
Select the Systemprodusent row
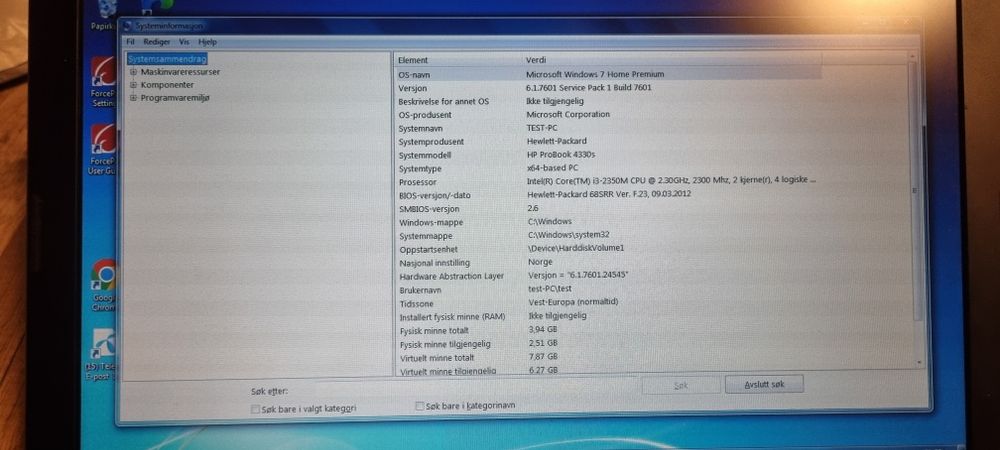pyautogui.click(x=608, y=142)
